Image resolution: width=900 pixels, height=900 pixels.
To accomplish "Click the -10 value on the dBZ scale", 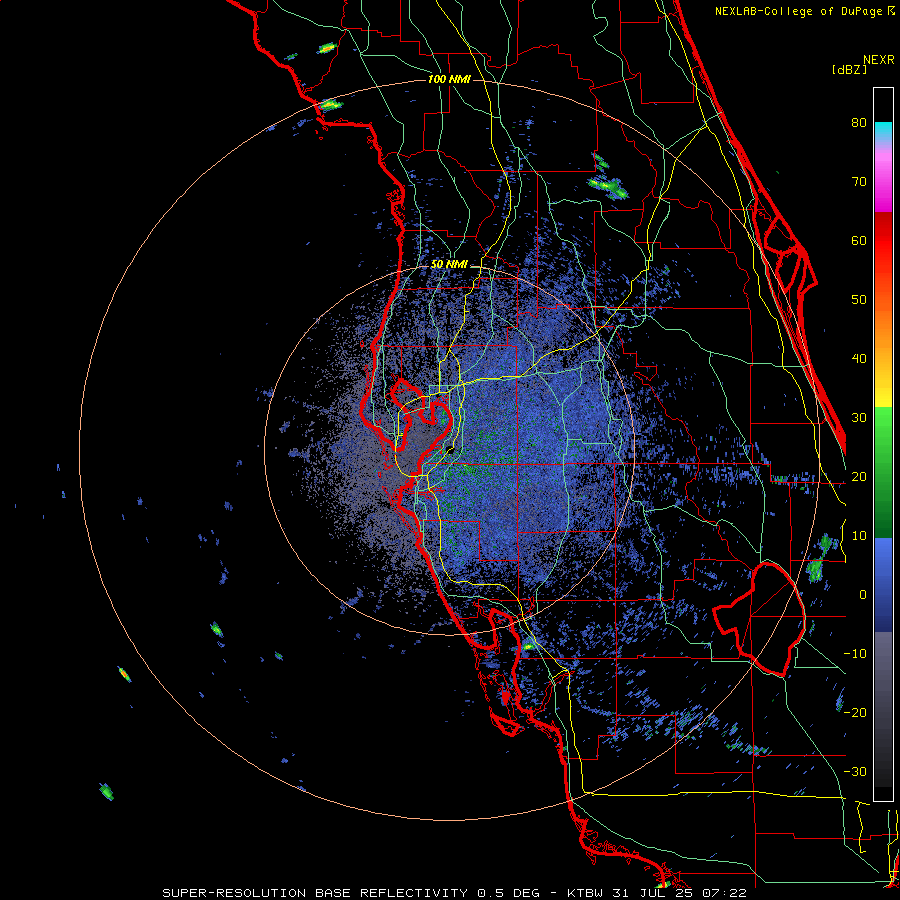I will point(855,654).
